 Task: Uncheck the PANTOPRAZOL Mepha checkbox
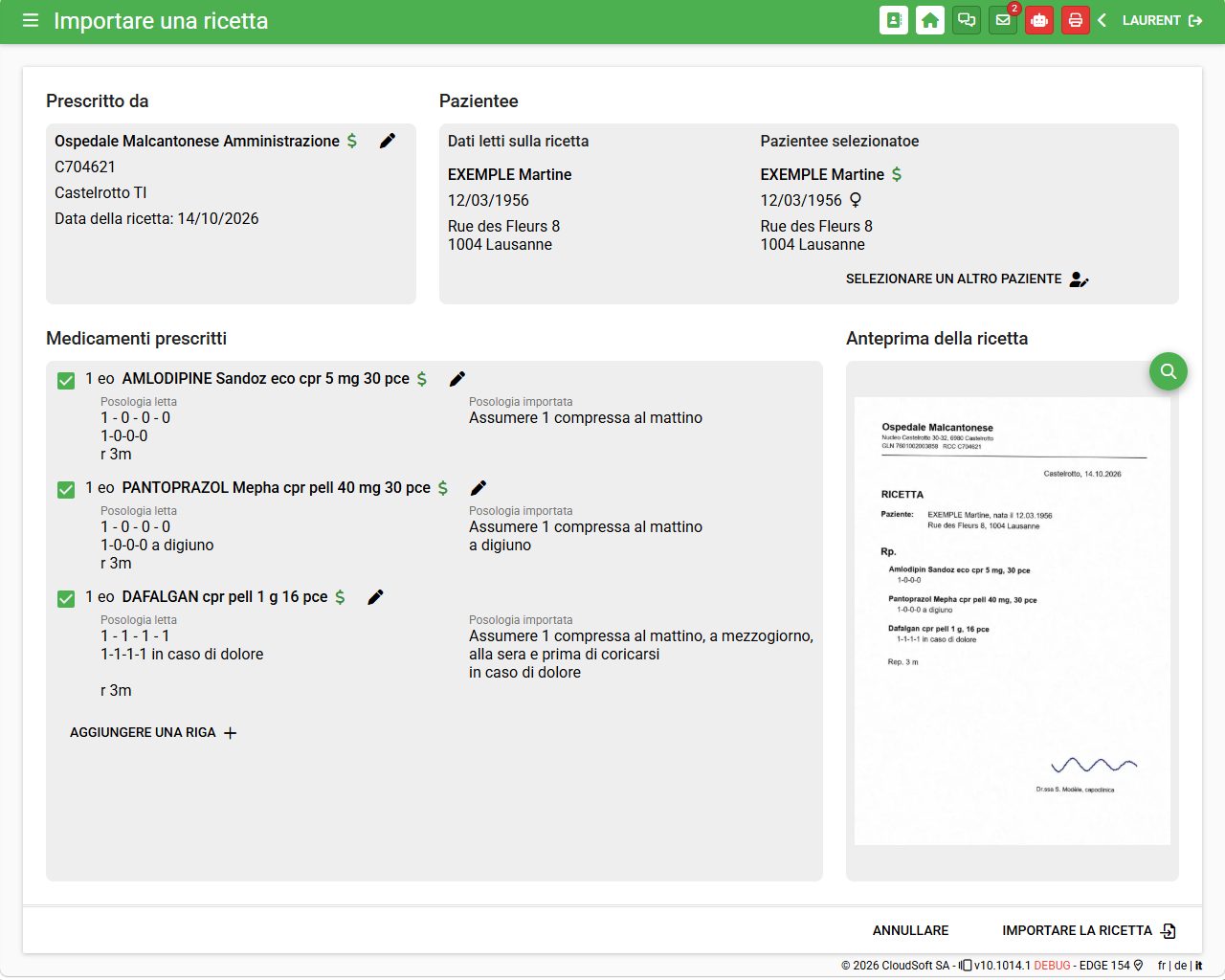point(66,489)
